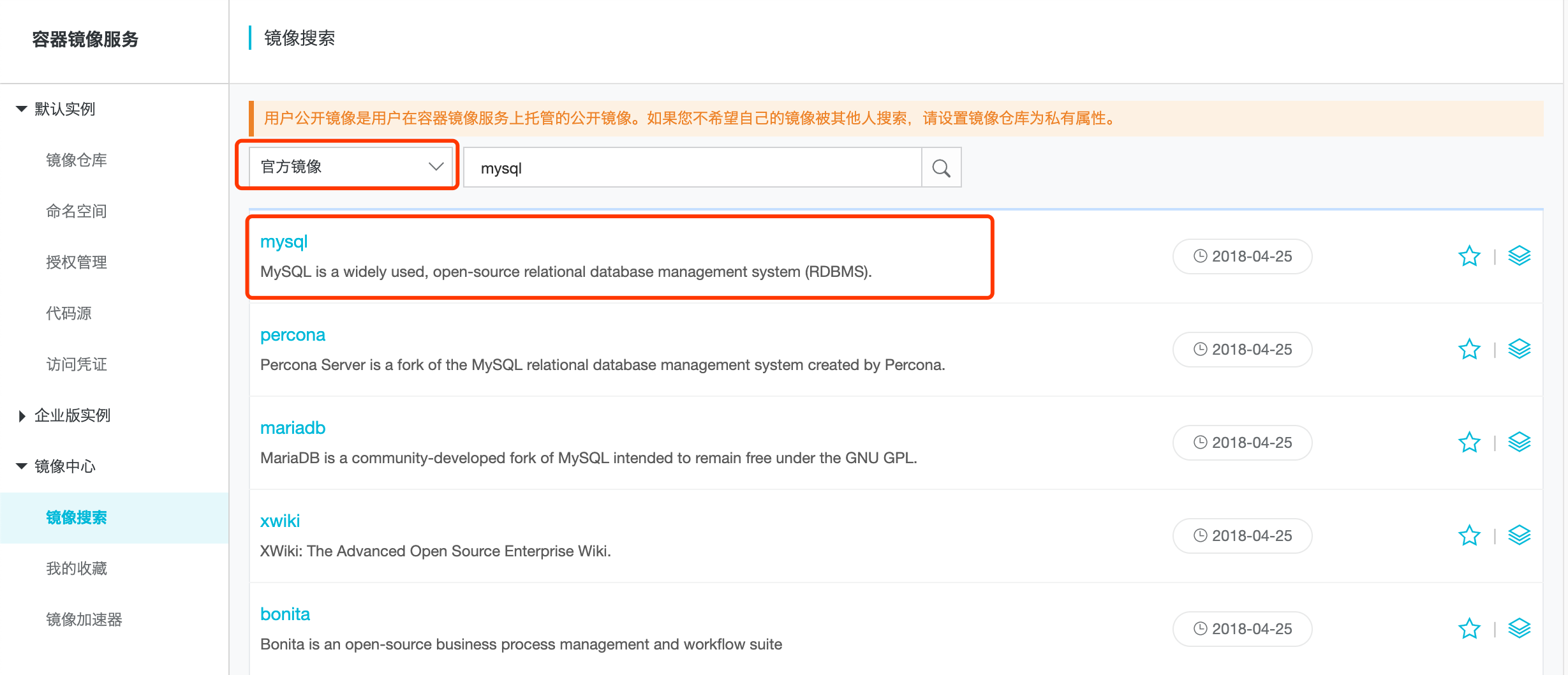Click the clock date badge on mariadb row
This screenshot has width=1568, height=675.
click(x=1241, y=442)
